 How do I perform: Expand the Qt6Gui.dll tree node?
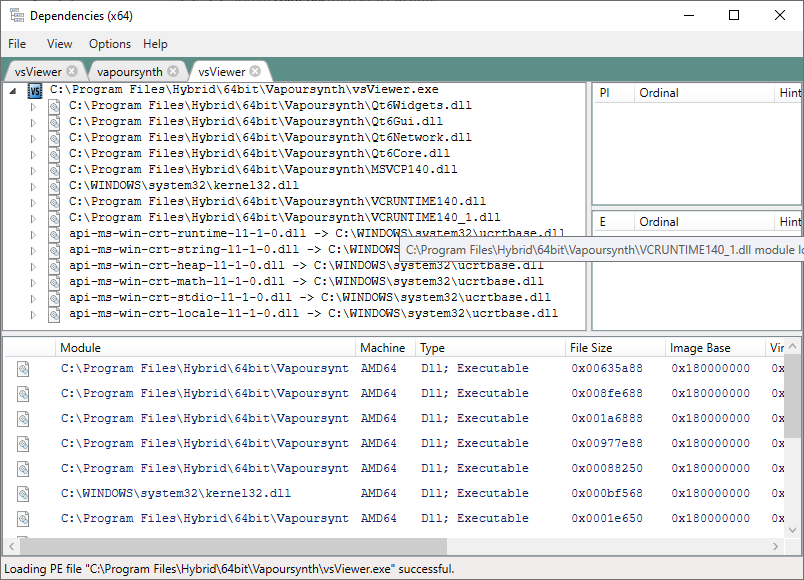pyautogui.click(x=33, y=122)
